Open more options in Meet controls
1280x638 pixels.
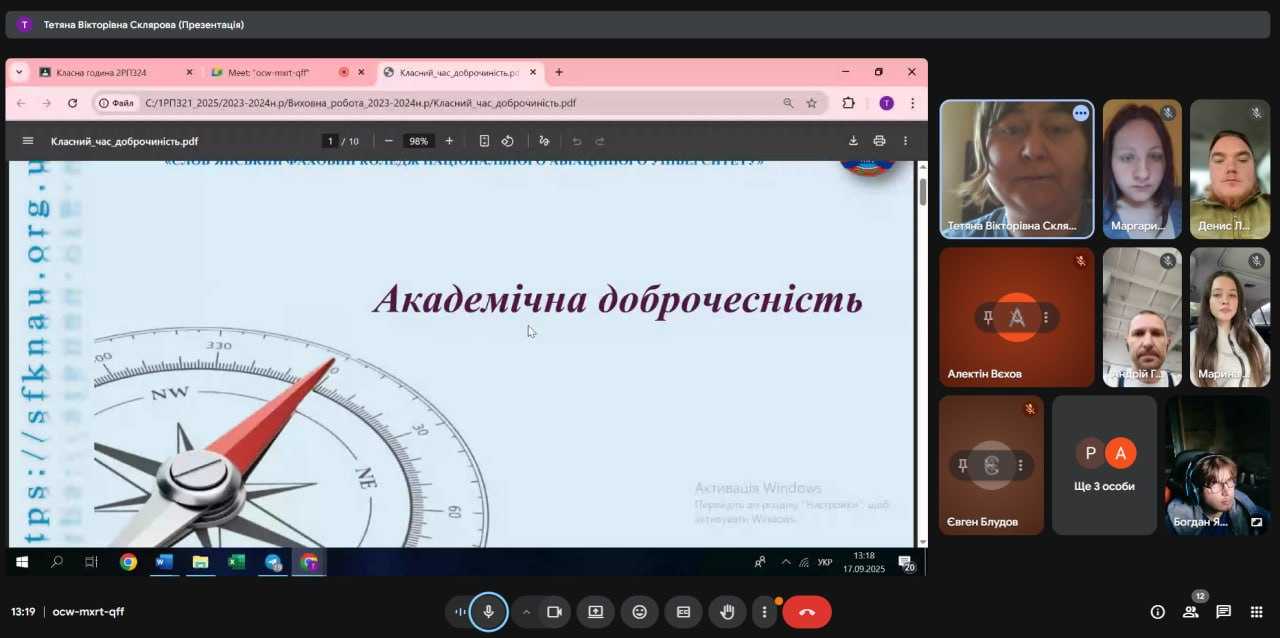click(x=765, y=612)
